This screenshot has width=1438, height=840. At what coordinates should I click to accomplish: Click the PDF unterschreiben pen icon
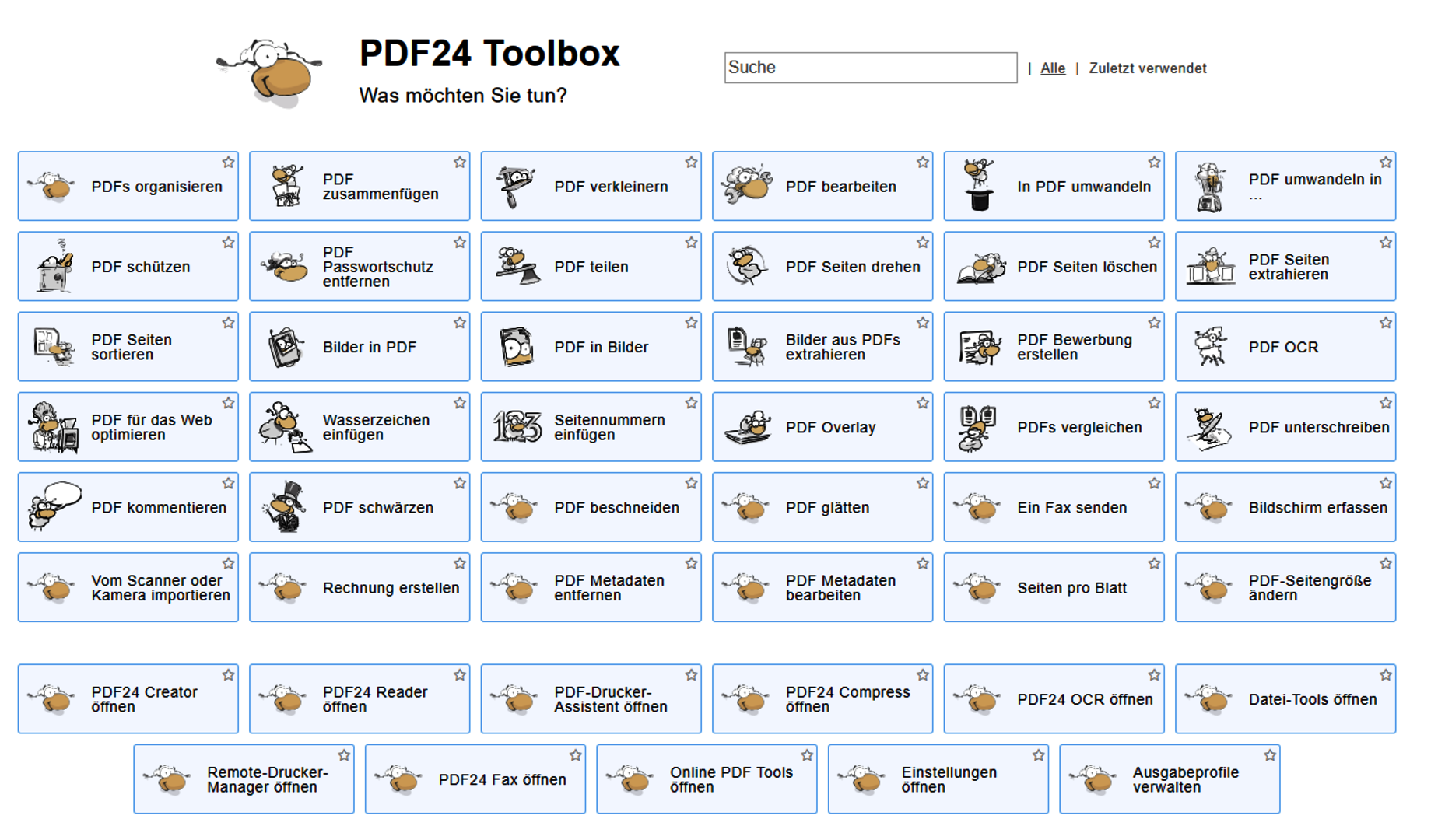(x=1210, y=427)
